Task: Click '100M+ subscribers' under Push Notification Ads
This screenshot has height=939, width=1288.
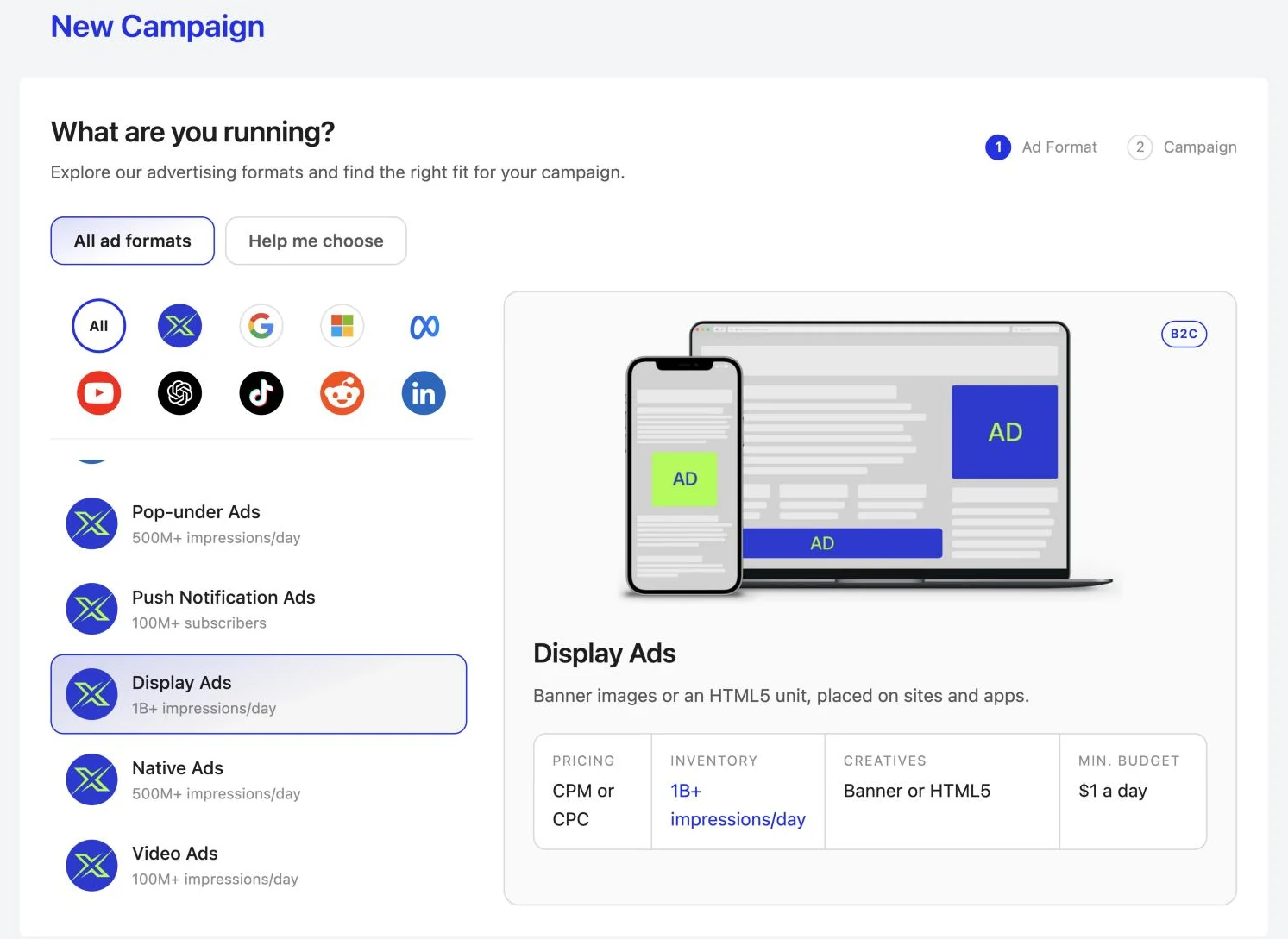Action: click(199, 623)
